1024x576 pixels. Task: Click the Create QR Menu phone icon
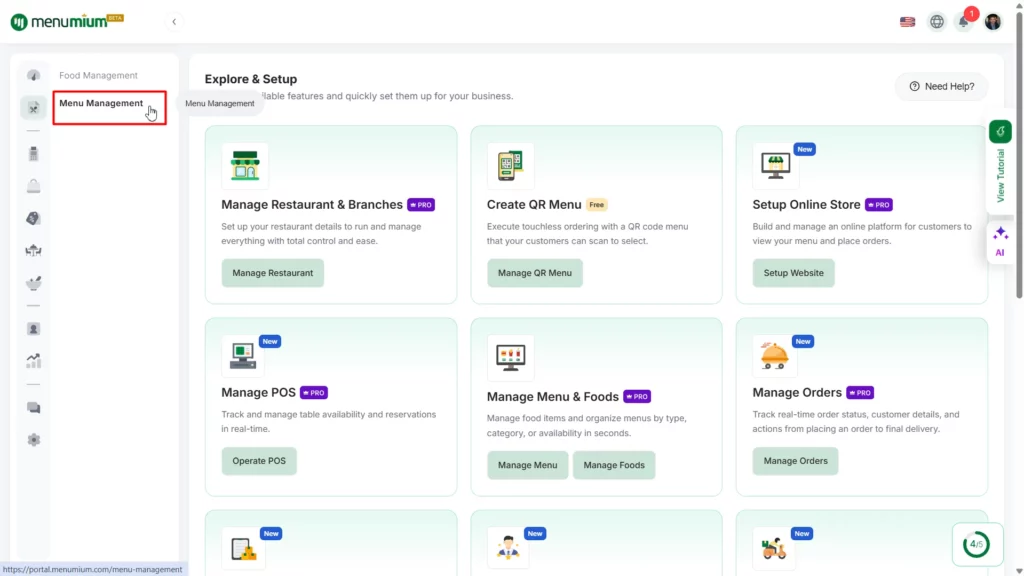point(510,165)
